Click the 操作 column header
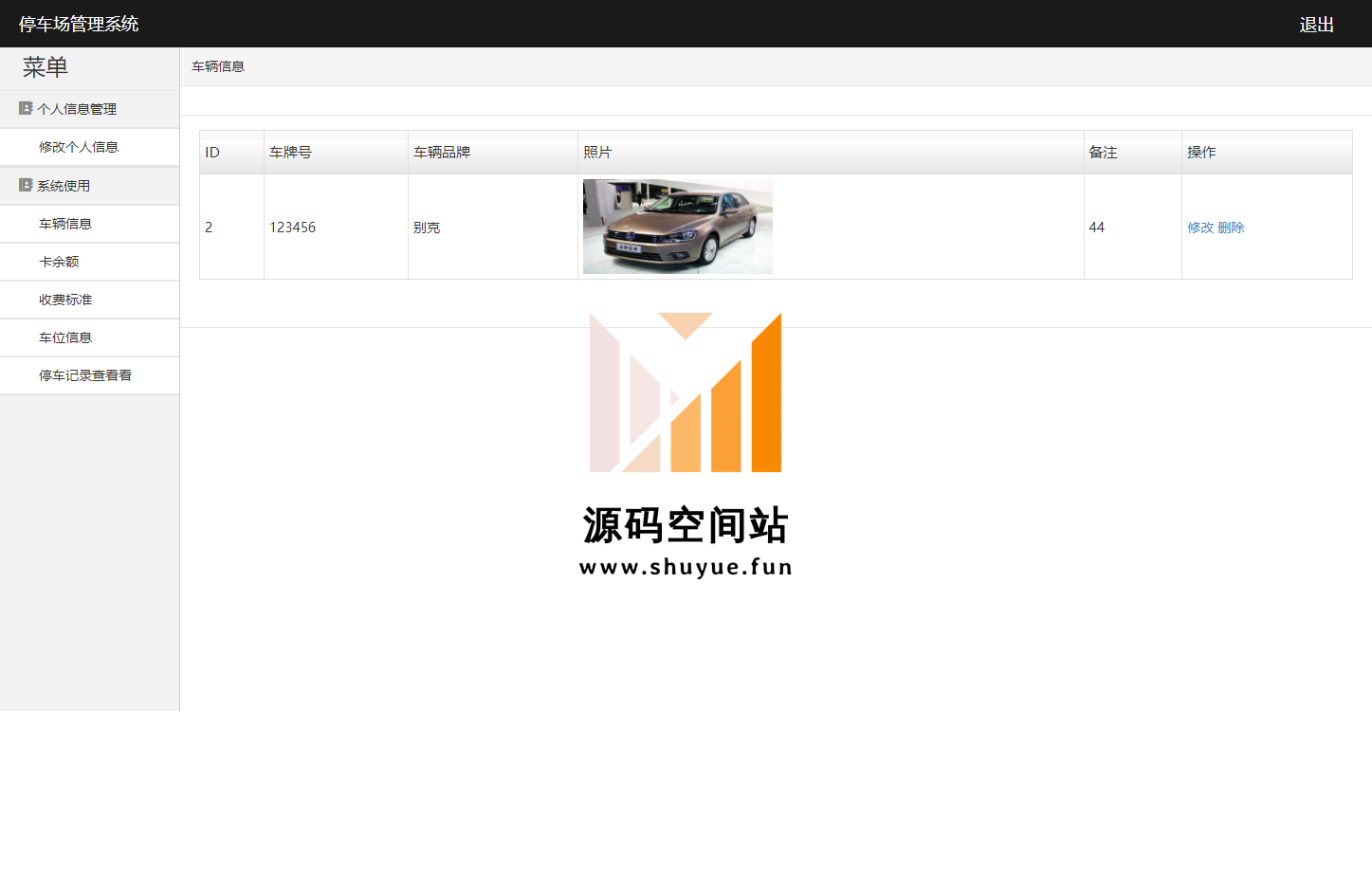Image resolution: width=1372 pixels, height=894 pixels. (1267, 152)
